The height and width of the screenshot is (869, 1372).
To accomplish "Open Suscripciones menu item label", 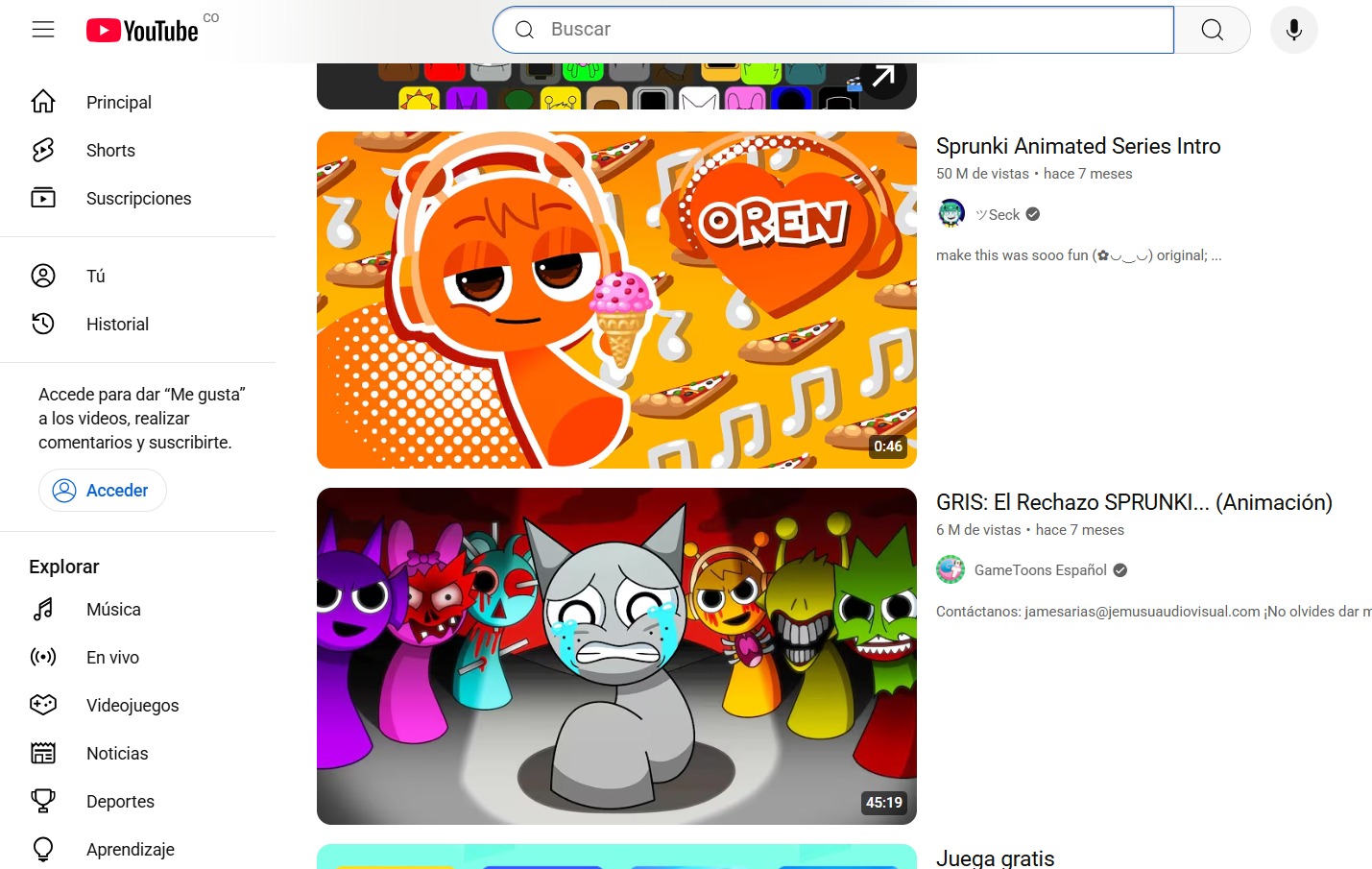I will pyautogui.click(x=139, y=199).
